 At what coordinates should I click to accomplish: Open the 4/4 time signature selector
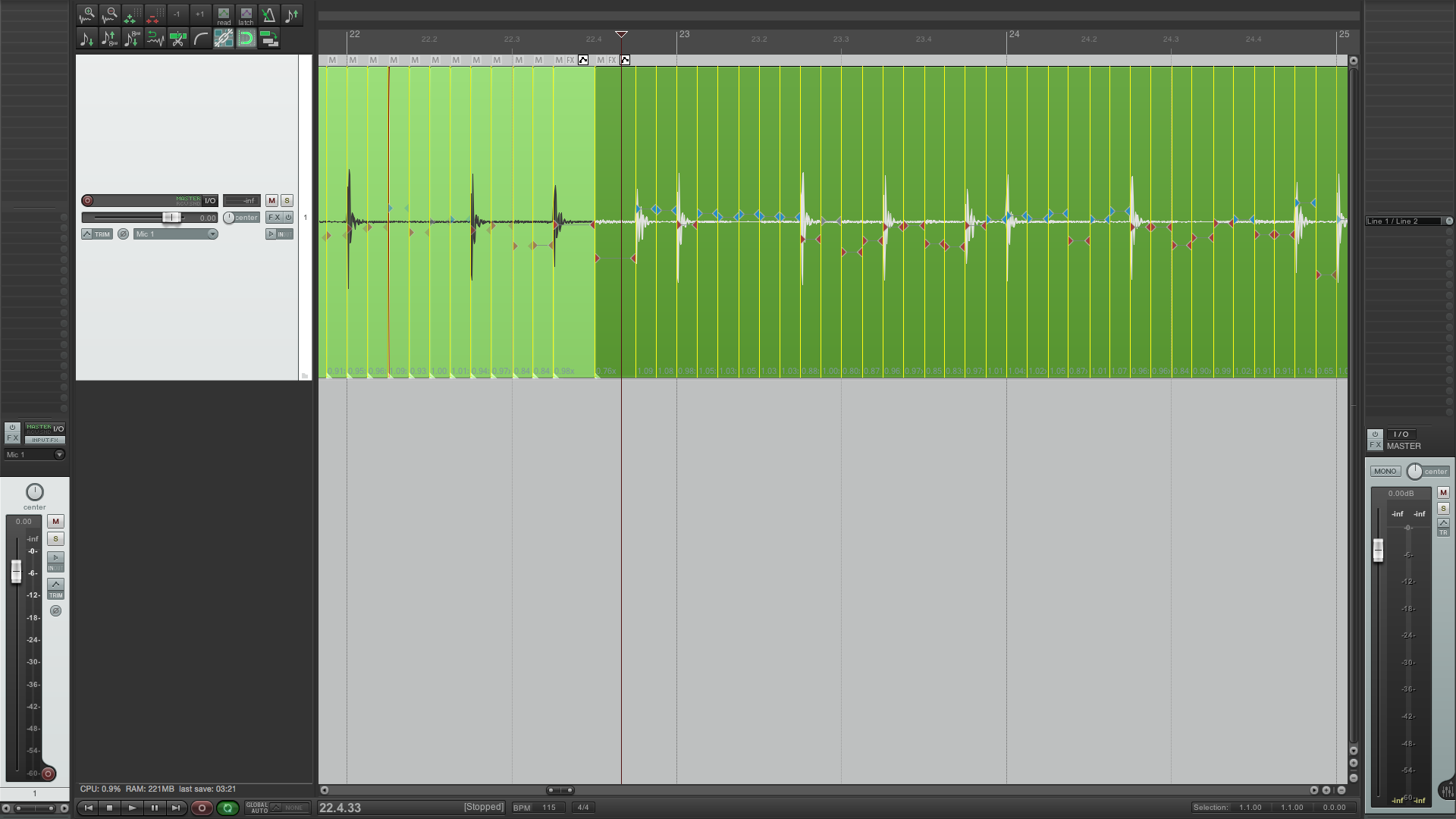click(x=582, y=808)
